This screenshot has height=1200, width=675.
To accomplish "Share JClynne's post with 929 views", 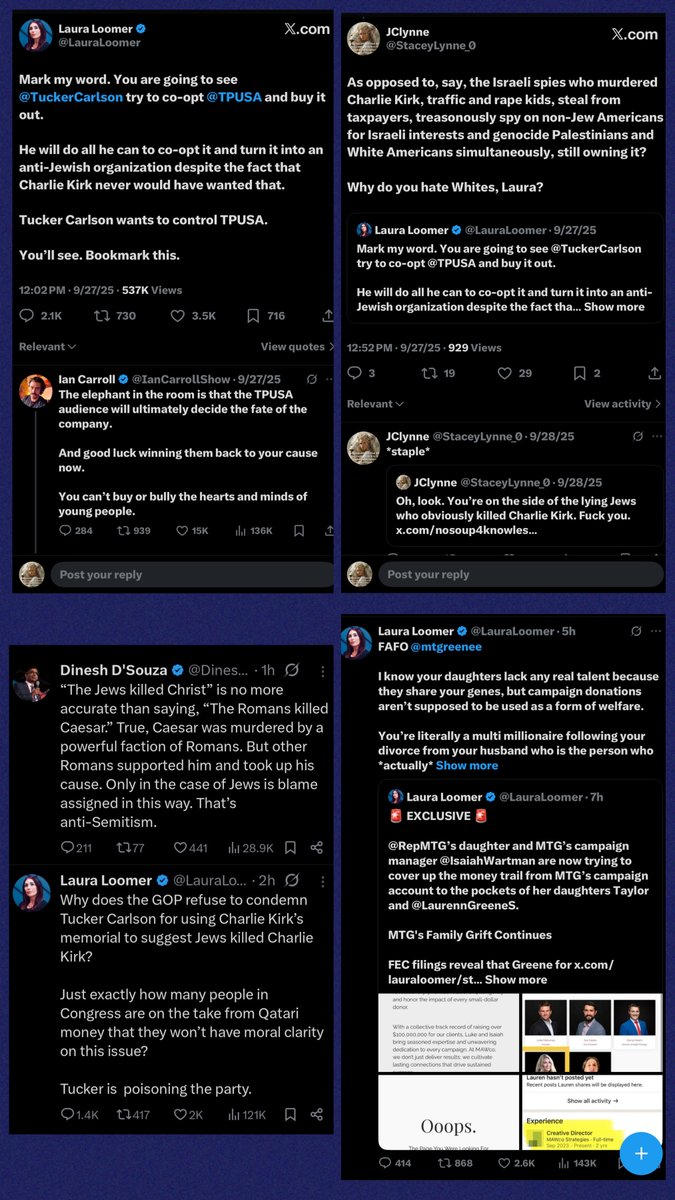I will [654, 373].
